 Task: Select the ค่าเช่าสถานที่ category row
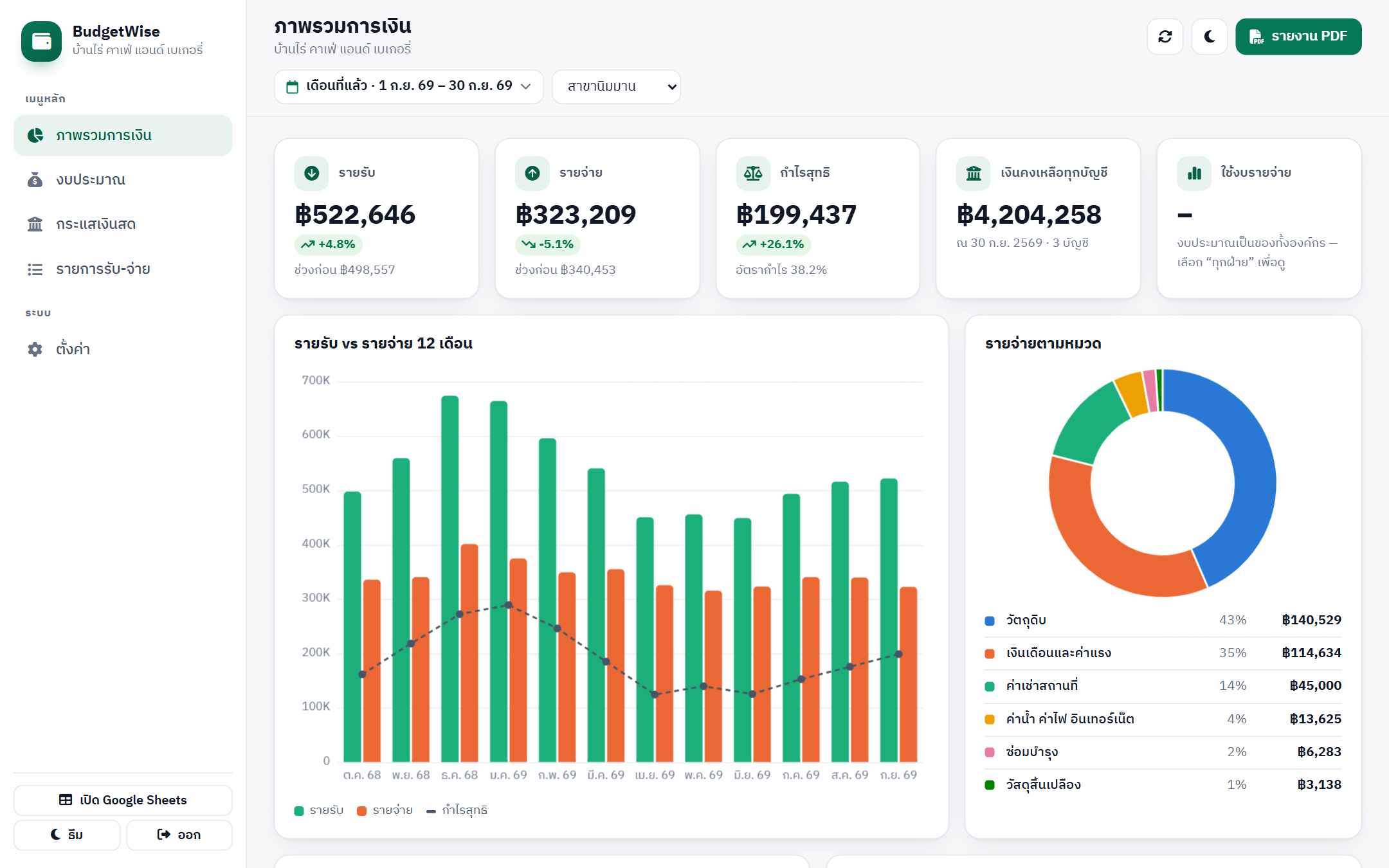[x=1163, y=686]
